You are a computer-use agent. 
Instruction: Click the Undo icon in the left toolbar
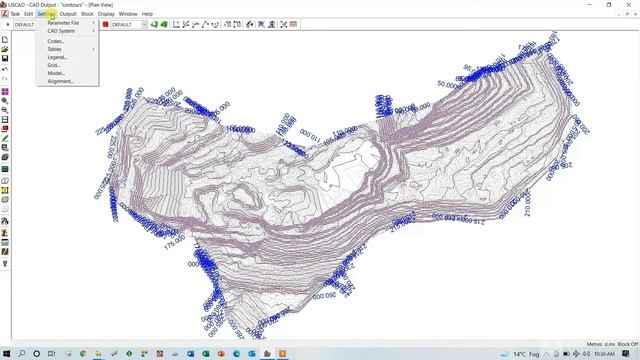click(x=5, y=69)
